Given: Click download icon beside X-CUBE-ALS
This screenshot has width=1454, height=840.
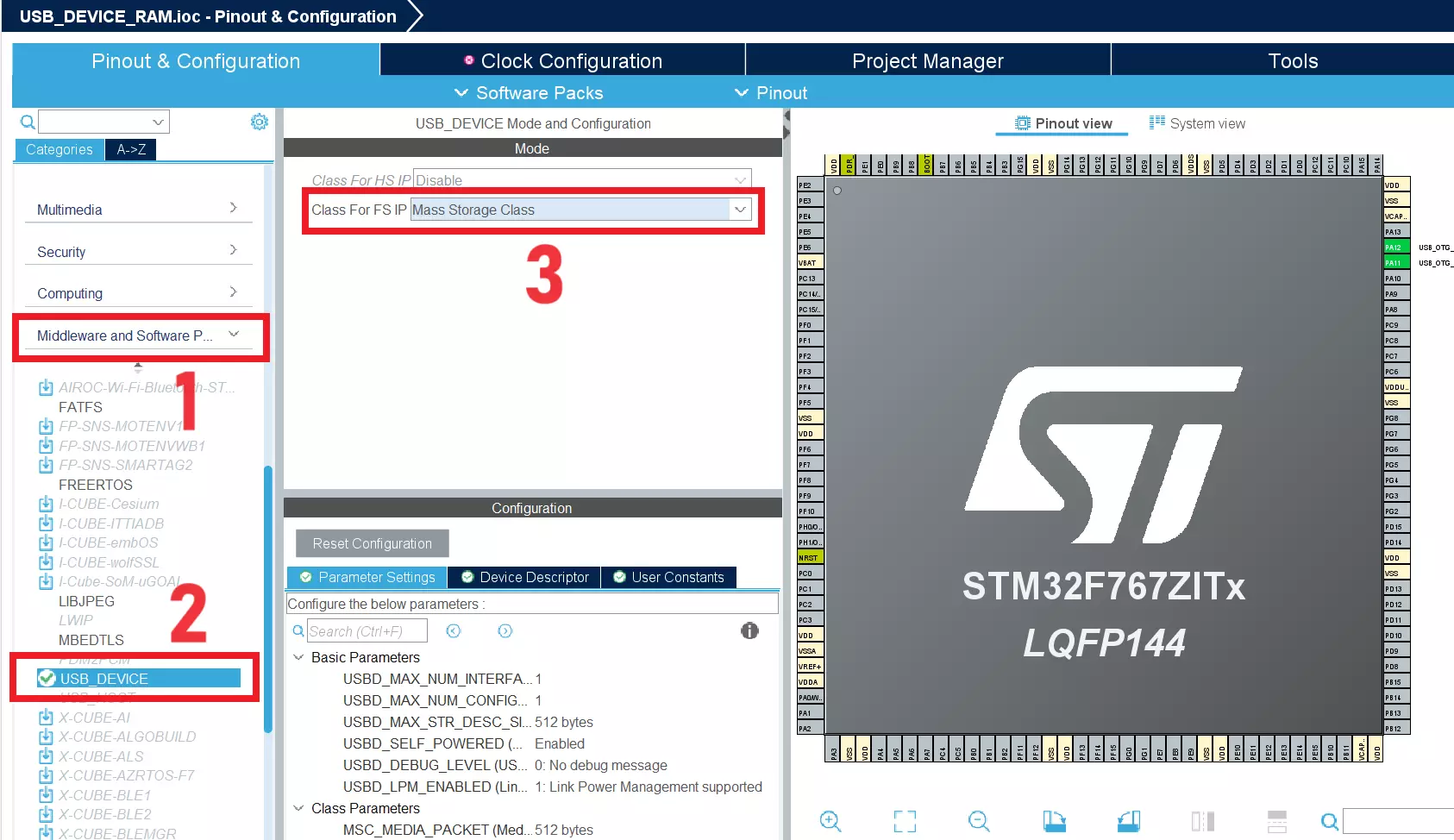Looking at the screenshot, I should pyautogui.click(x=46, y=756).
